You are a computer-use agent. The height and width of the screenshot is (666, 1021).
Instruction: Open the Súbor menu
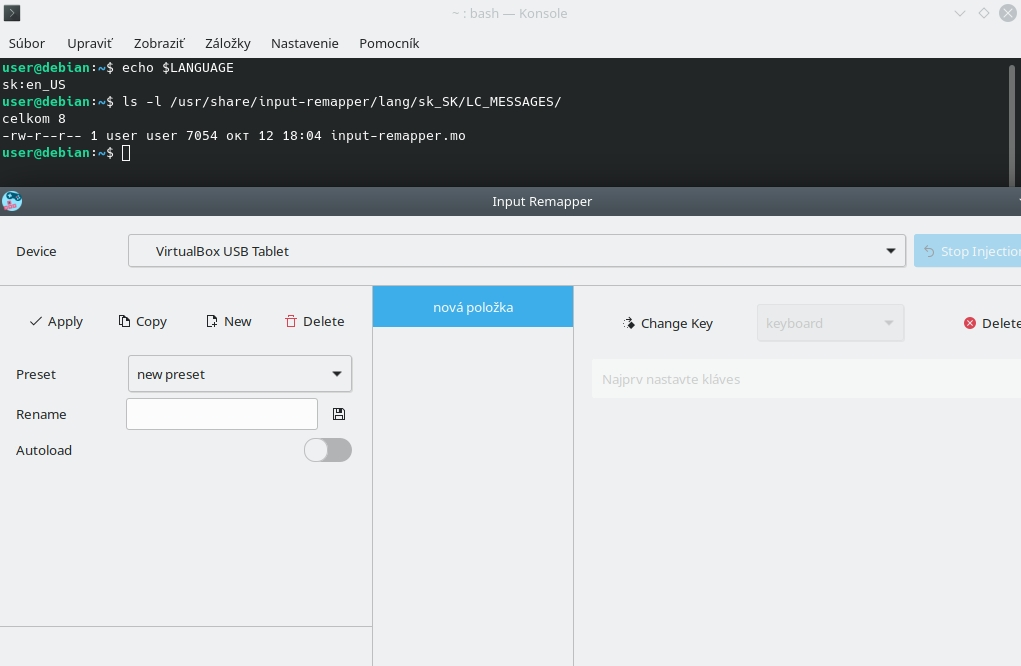(26, 43)
